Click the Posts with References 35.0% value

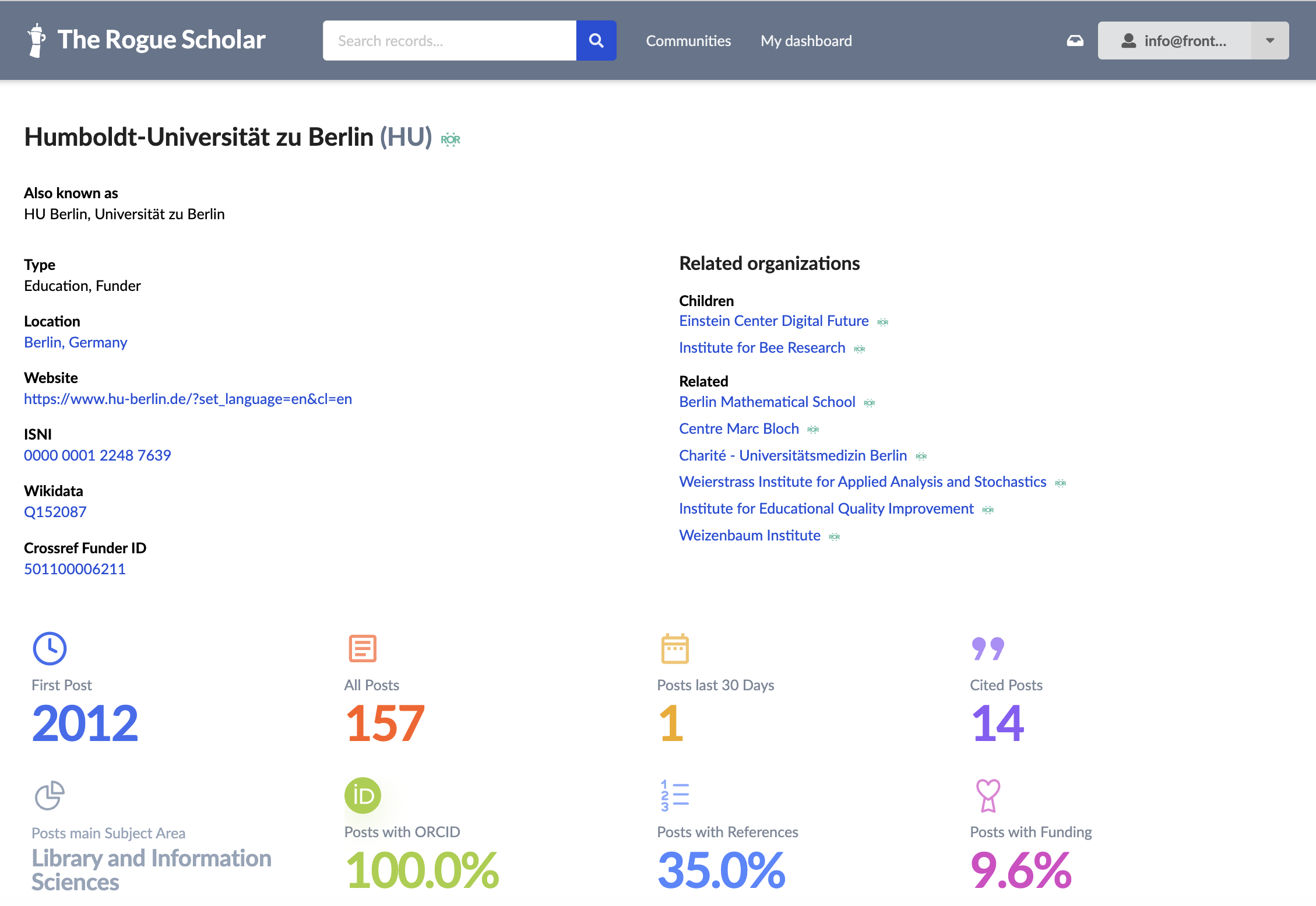722,870
